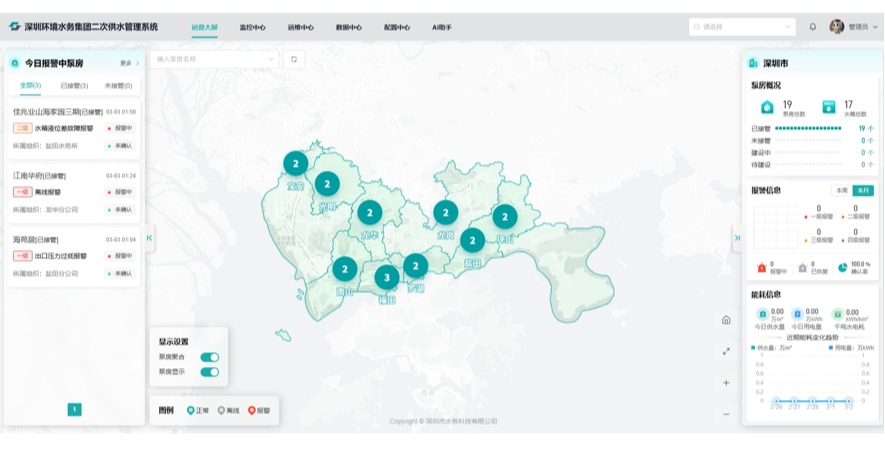Click the cluster marker on 福田 district
This screenshot has height=471, width=885.
386,277
